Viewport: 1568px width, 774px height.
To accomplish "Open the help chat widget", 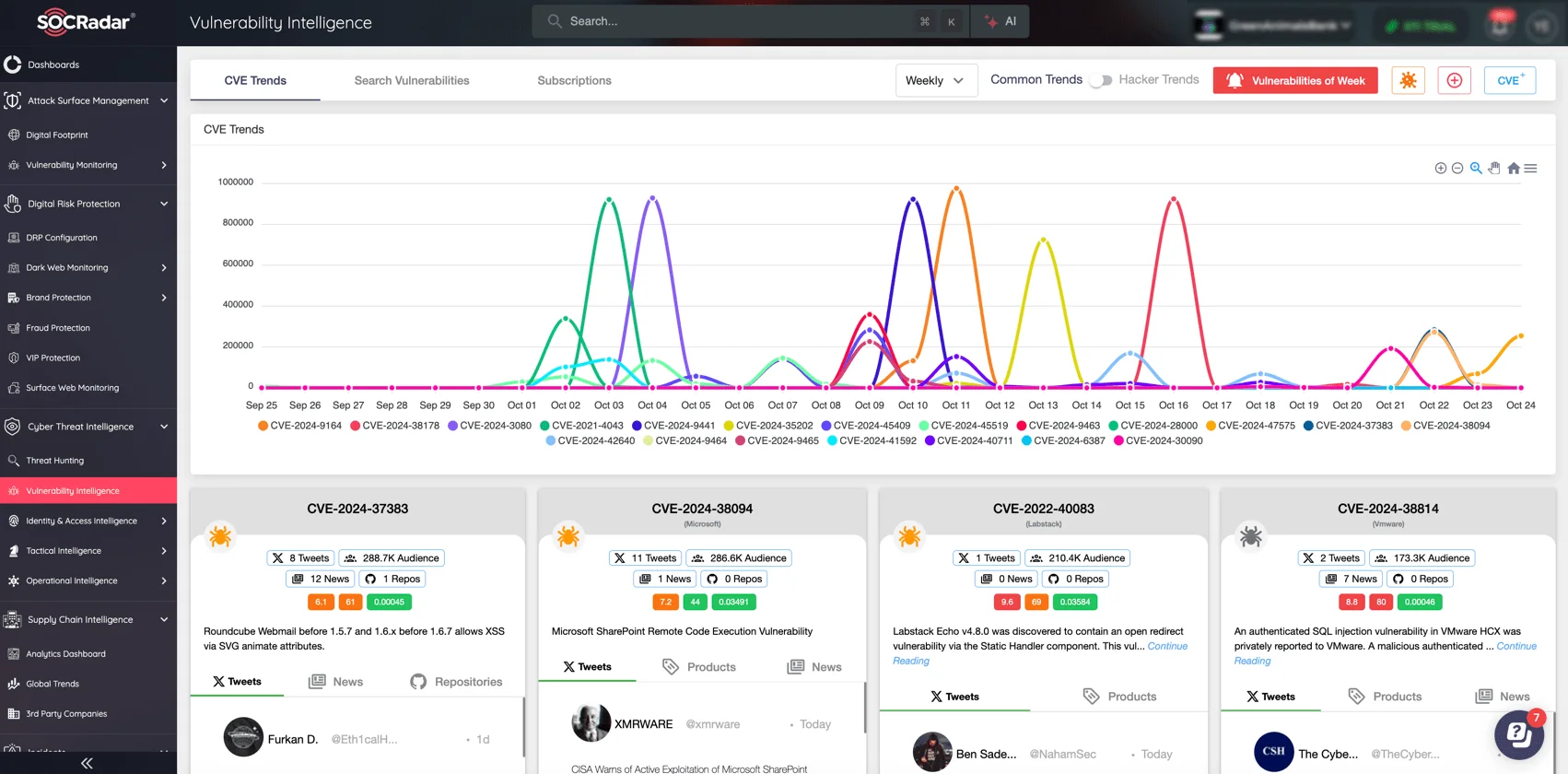I will click(x=1519, y=734).
